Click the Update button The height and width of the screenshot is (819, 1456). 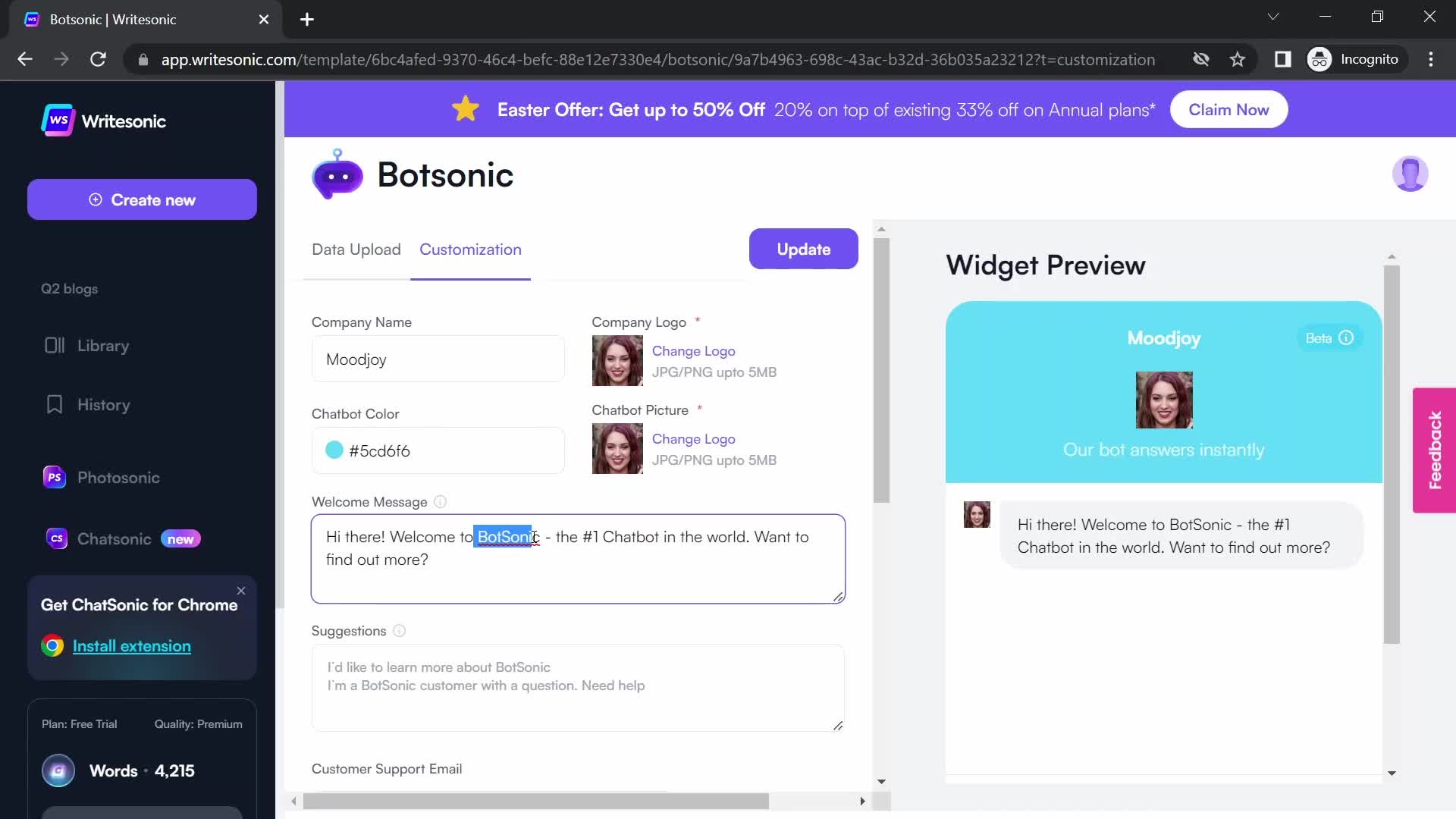(x=803, y=248)
